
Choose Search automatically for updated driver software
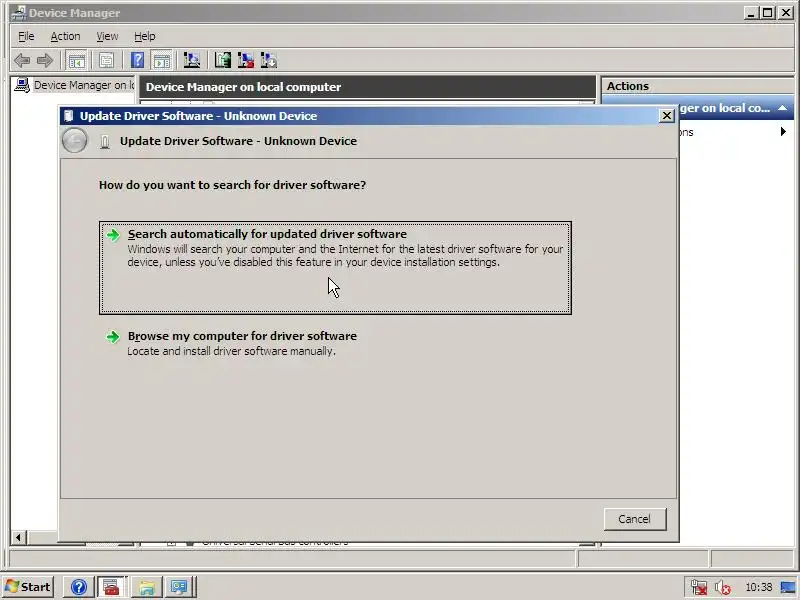pos(335,268)
